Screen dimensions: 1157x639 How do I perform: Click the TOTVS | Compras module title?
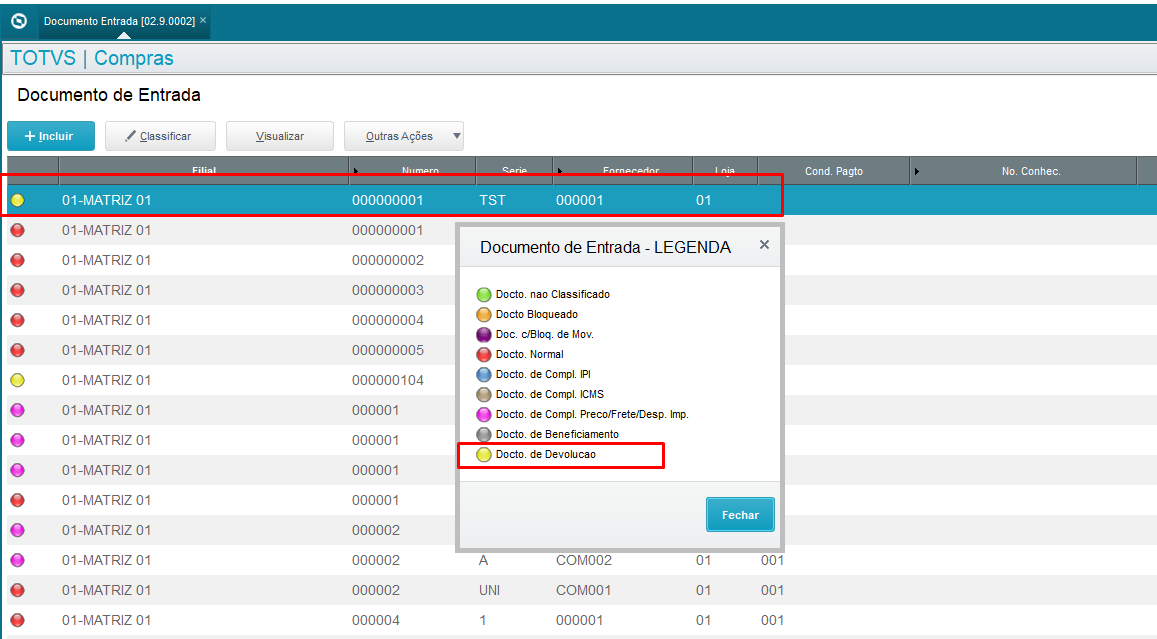(91, 58)
